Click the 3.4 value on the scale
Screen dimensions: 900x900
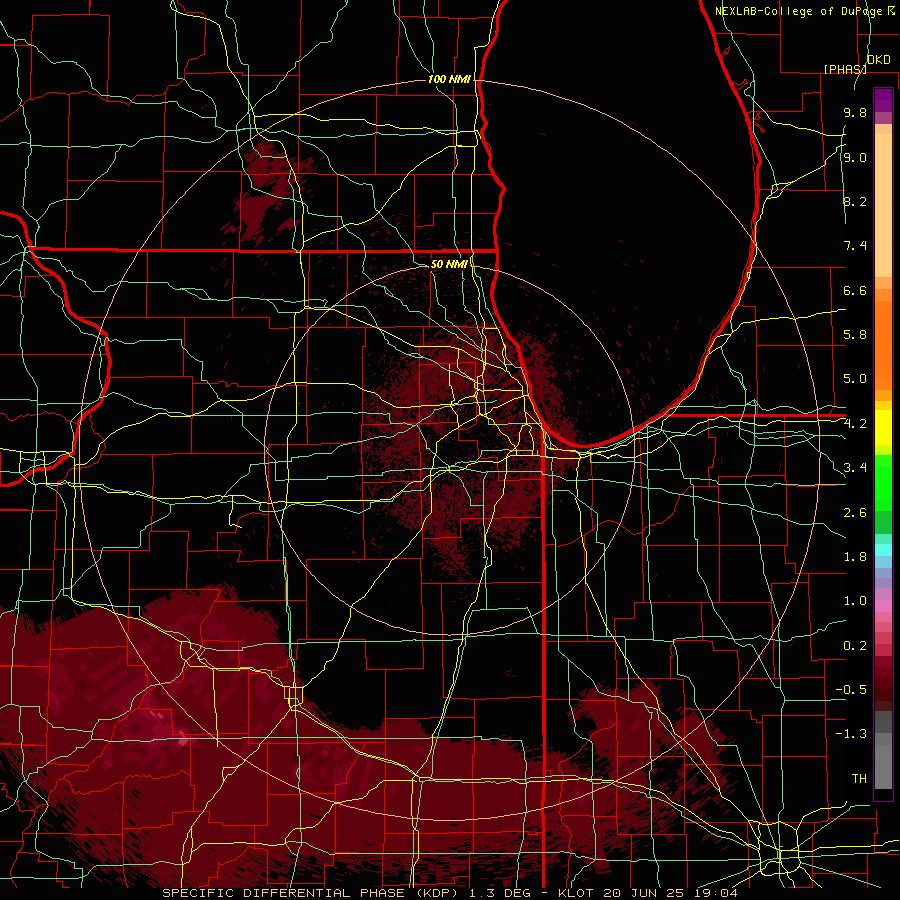point(855,468)
